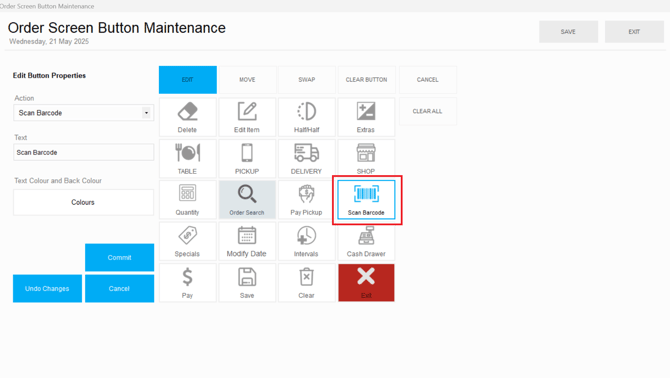Switch to SWAP mode
670x378 pixels.
(x=306, y=79)
